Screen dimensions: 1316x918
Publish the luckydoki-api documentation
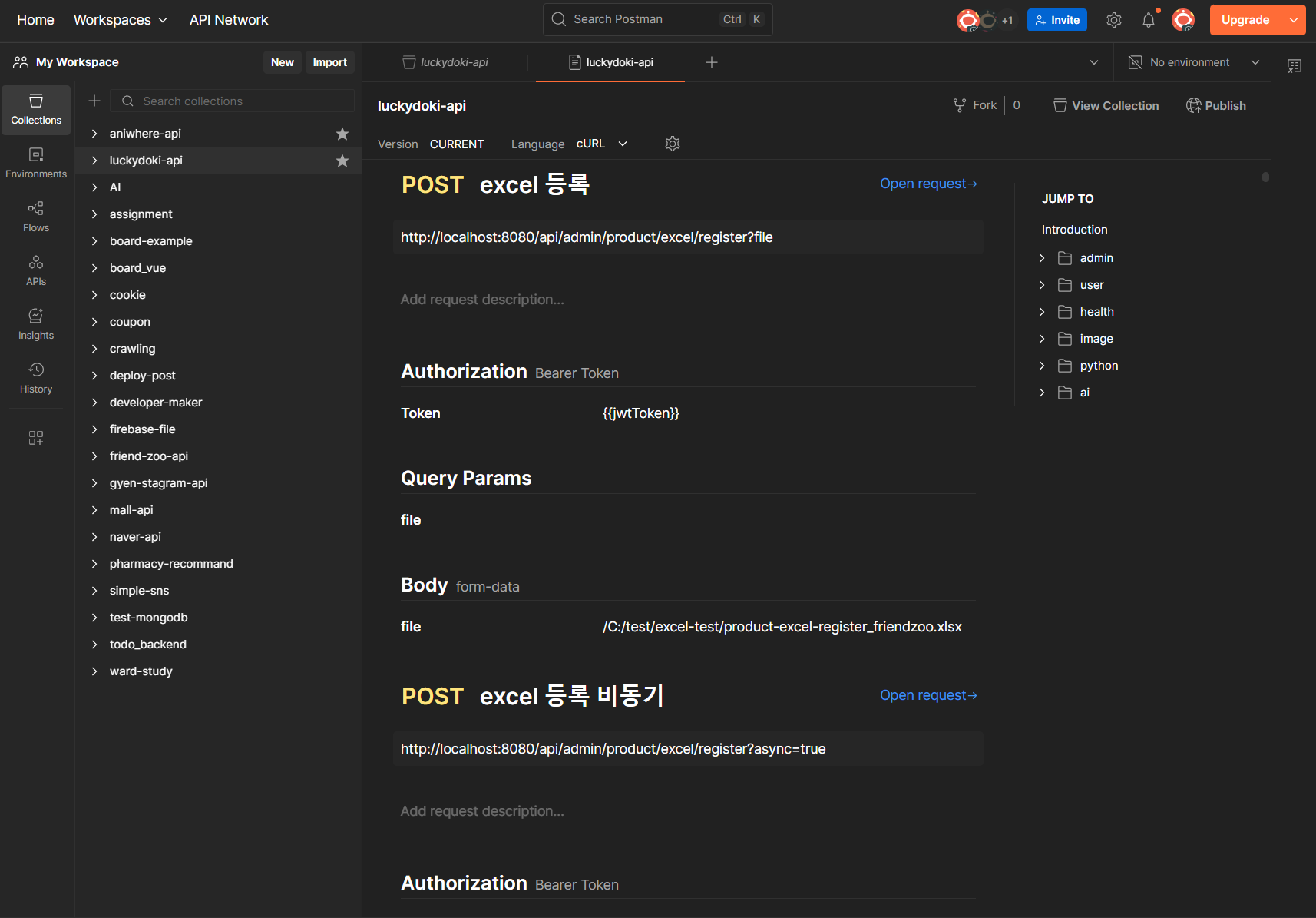coord(1216,105)
